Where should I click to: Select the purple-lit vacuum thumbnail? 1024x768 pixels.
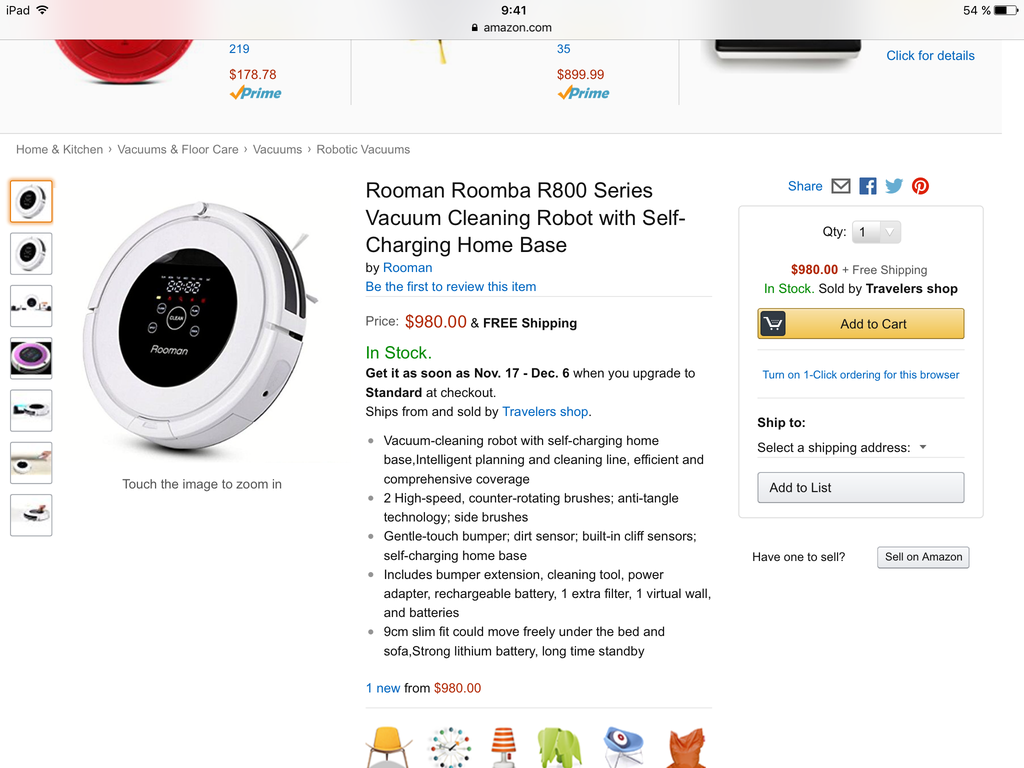tap(31, 359)
